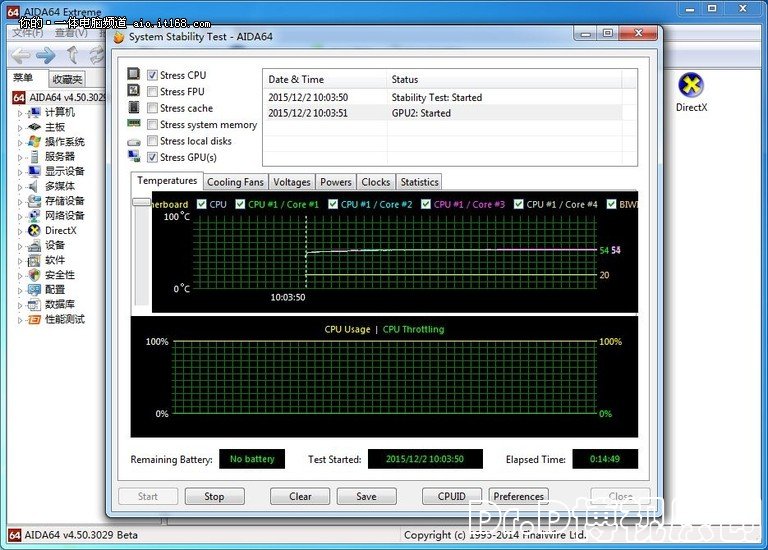Expand the 性能测试 tree node arrow
Viewport: 768px width, 550px height.
pos(20,321)
